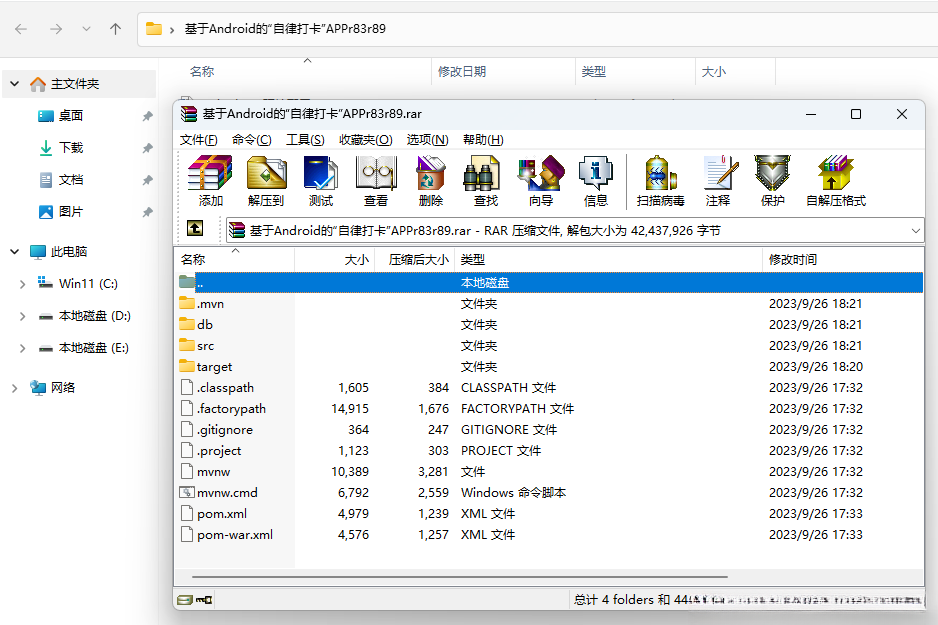Select the target folder

tap(549, 367)
